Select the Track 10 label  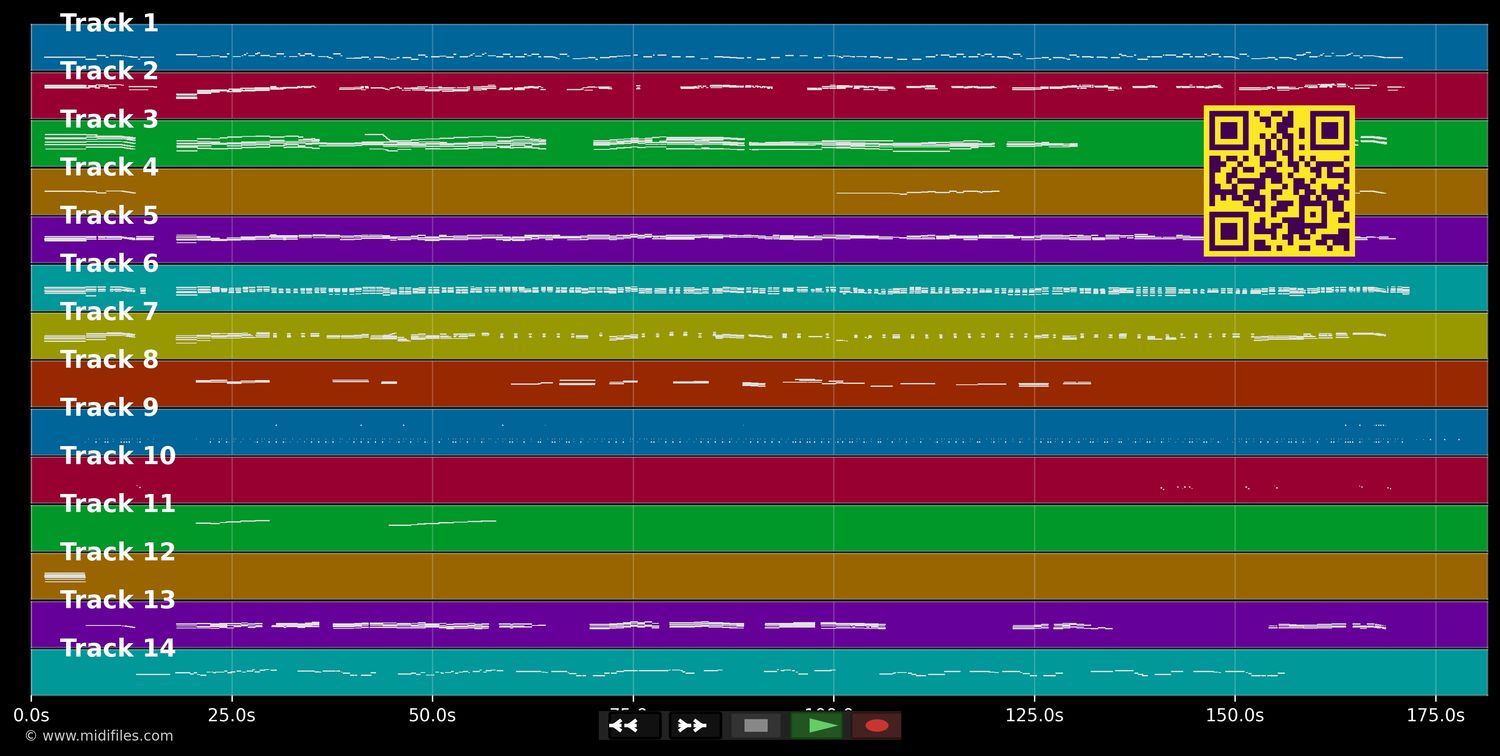[118, 455]
